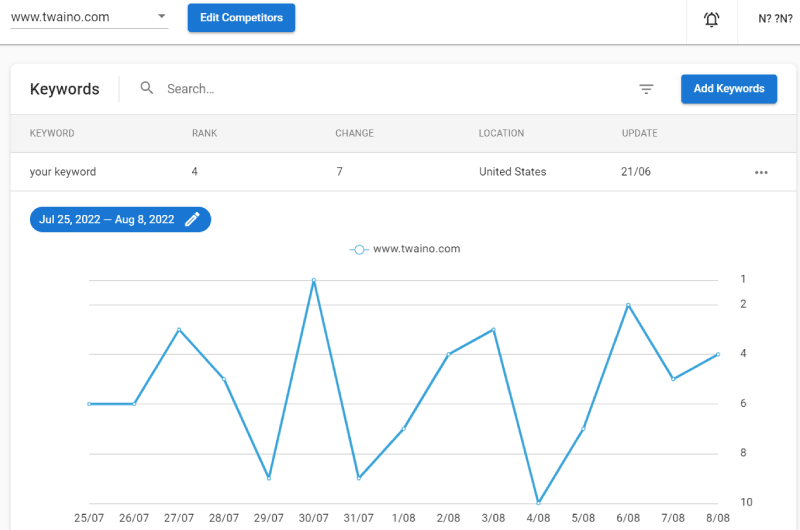Toggle the www.twaino.com legend marker

pyautogui.click(x=359, y=249)
